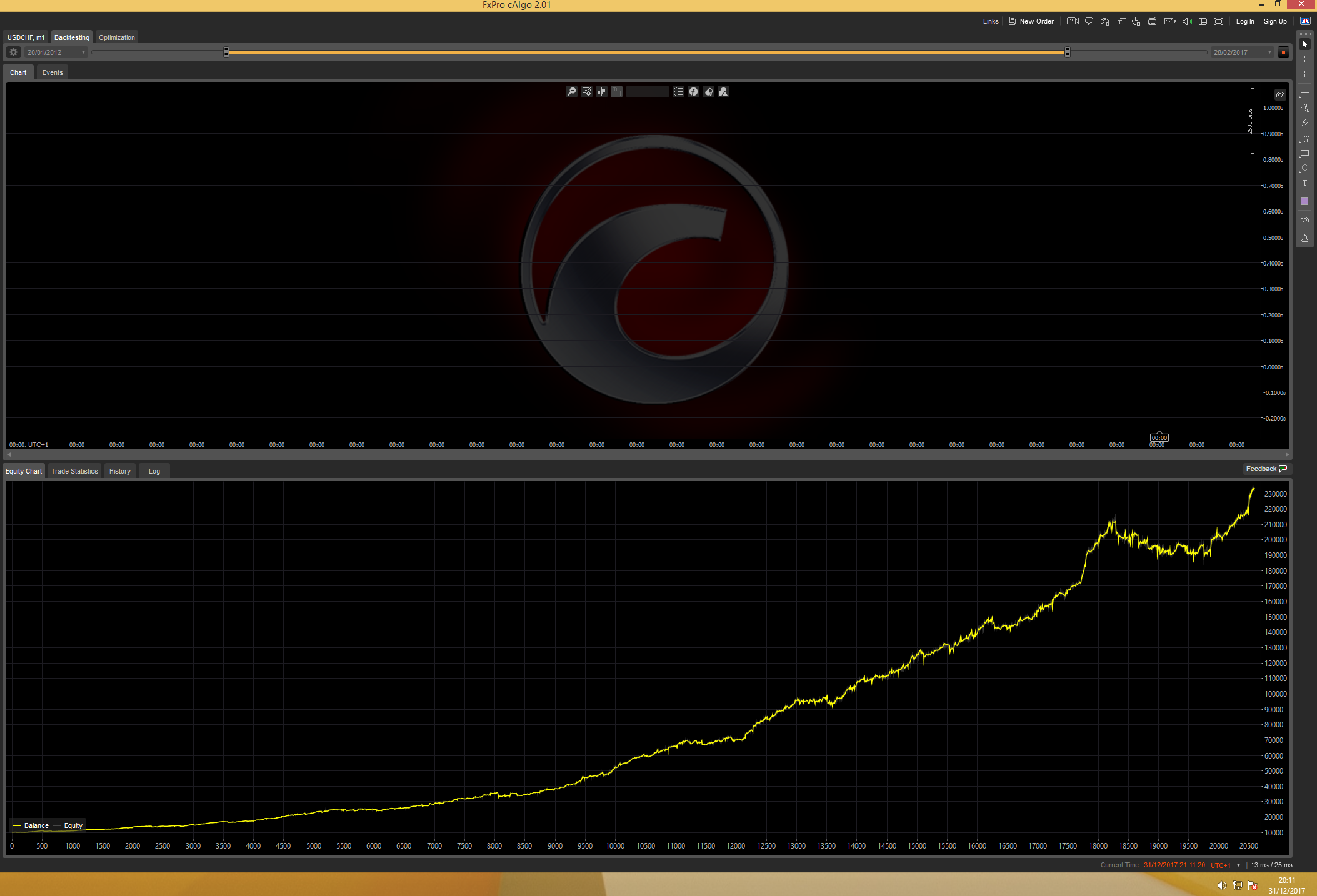Change chart type with candlestick icon
The image size is (1317, 896).
tap(601, 92)
